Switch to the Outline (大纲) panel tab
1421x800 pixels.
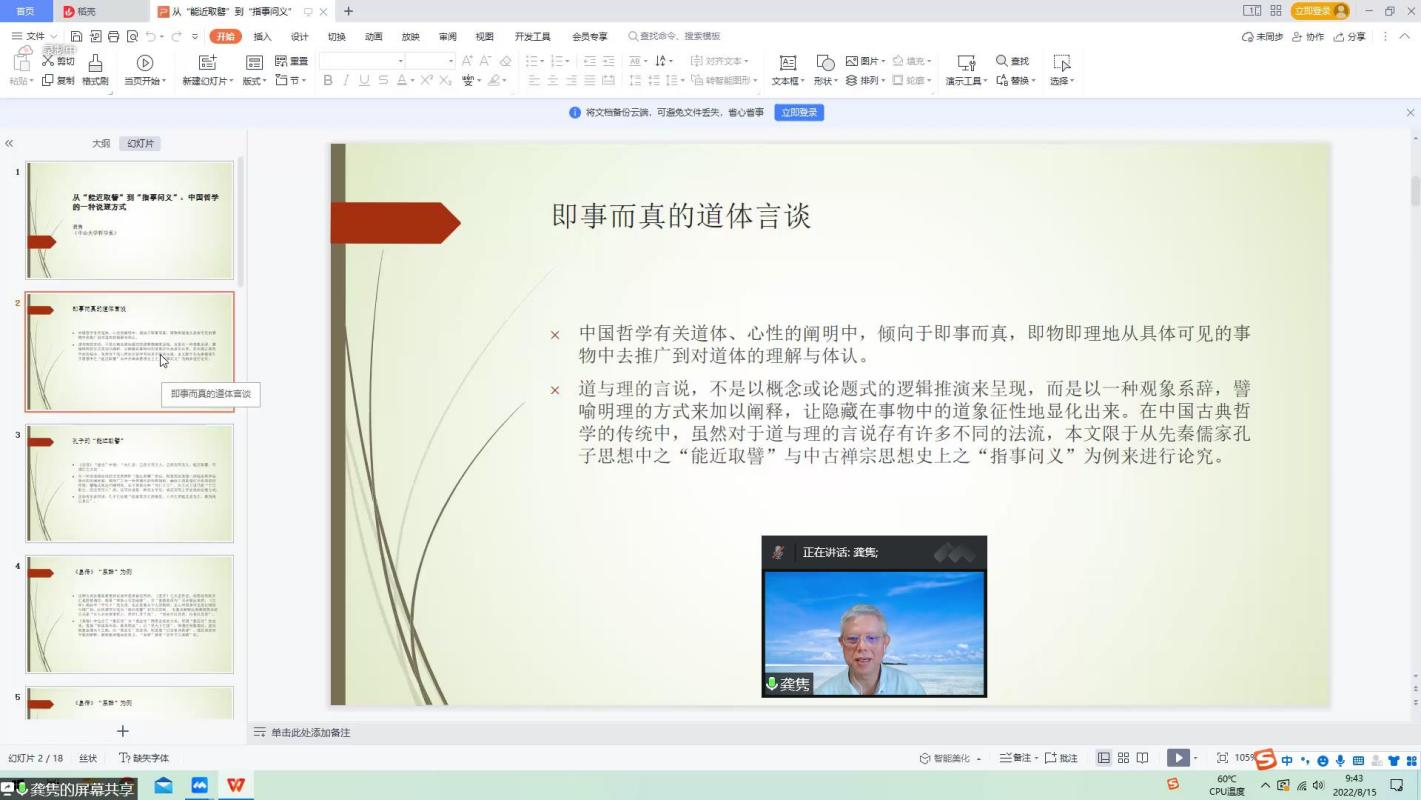pos(101,144)
